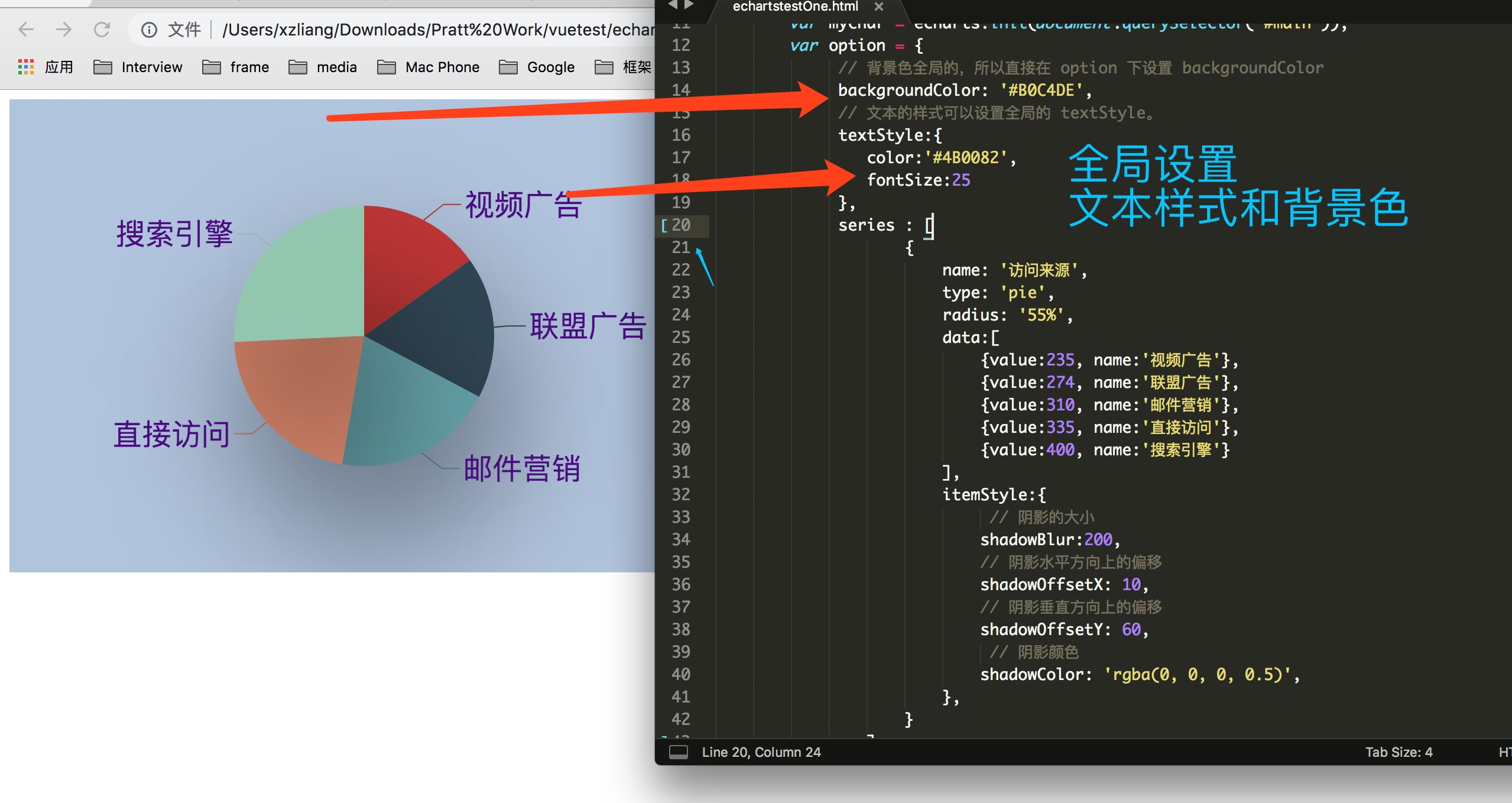Click the 视频广告 pie label
Screen dimensions: 1512x803
click(x=523, y=205)
